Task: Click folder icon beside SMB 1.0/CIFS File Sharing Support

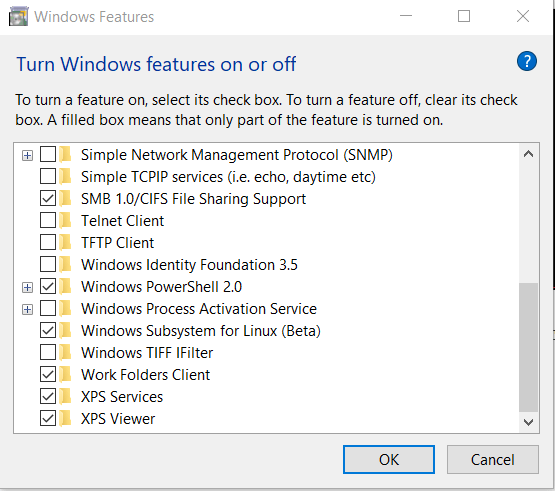Action: [65, 199]
